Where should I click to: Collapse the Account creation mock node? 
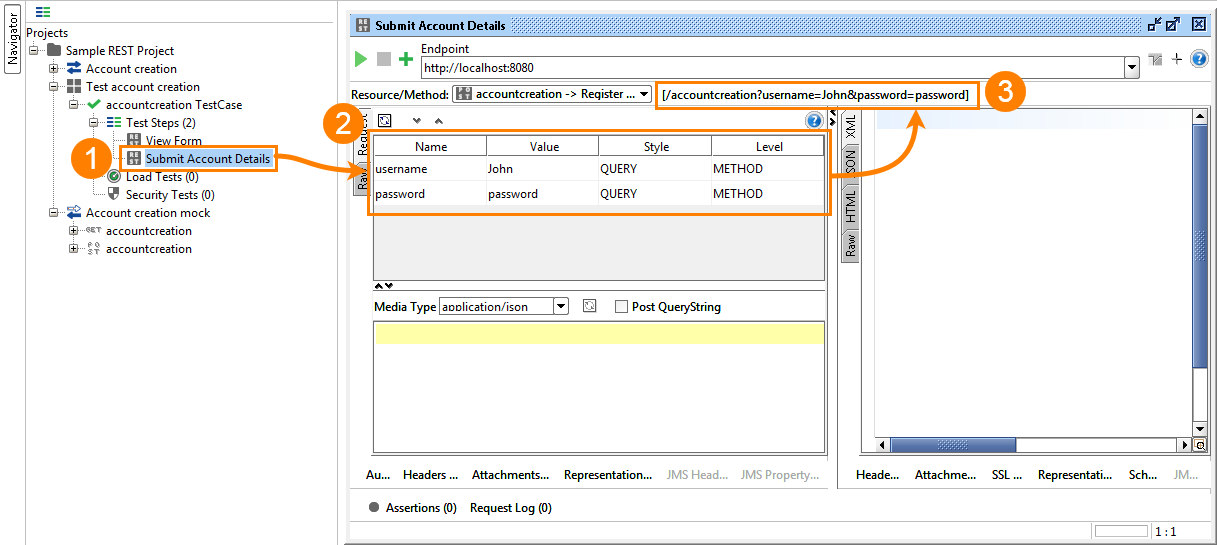tap(54, 212)
